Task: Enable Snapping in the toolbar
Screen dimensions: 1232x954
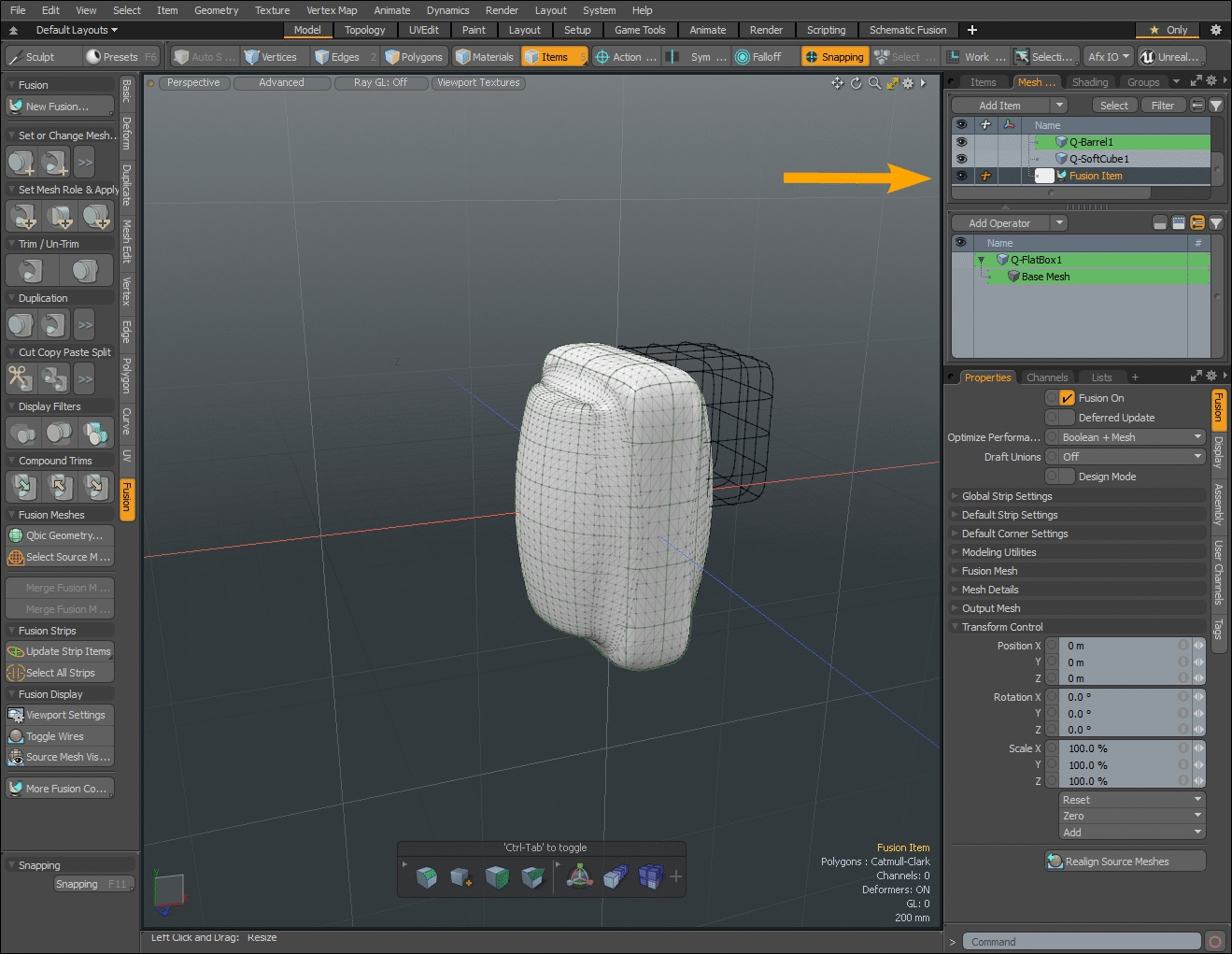Action: [x=834, y=57]
